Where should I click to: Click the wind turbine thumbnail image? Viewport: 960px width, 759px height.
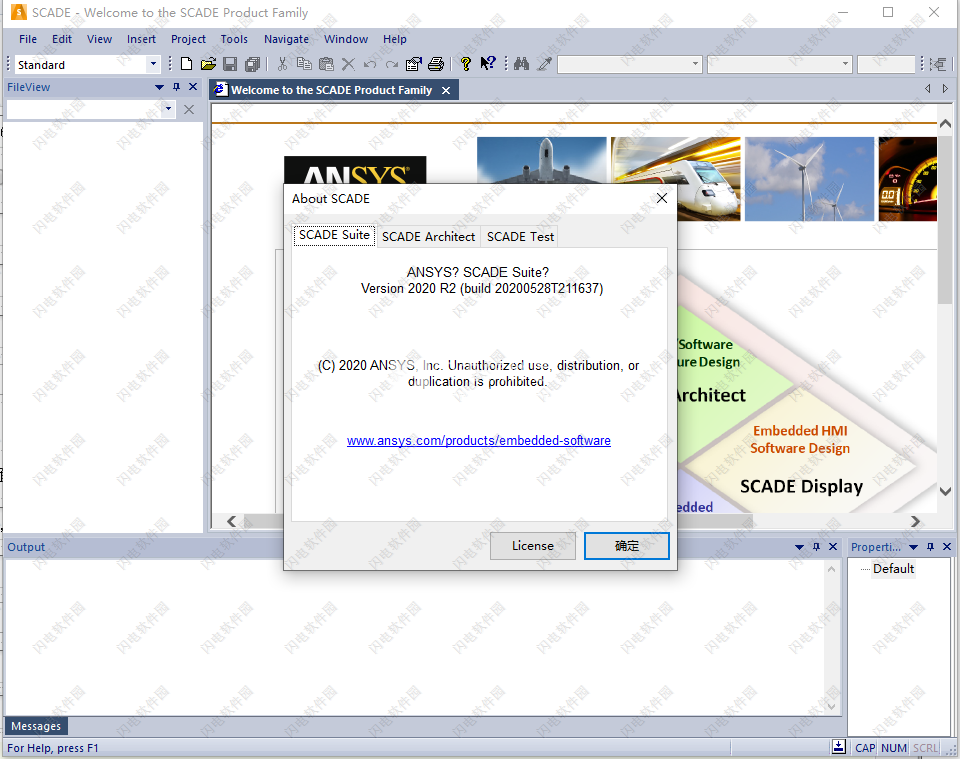(x=809, y=179)
